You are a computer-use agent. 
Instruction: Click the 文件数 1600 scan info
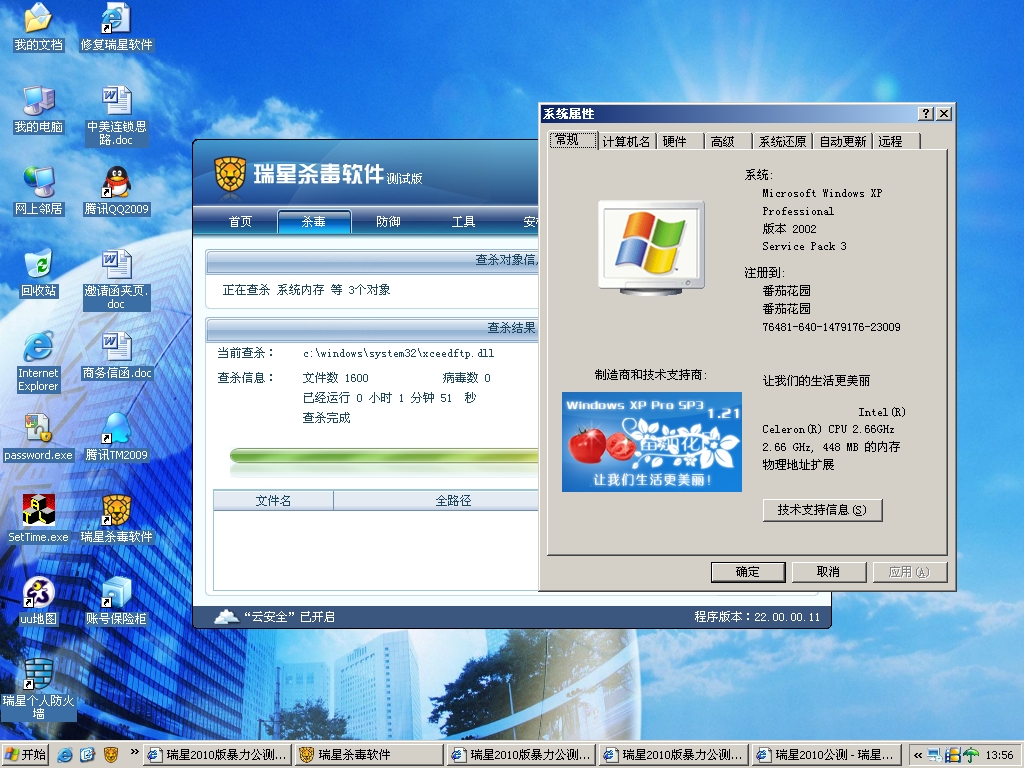tap(336, 378)
